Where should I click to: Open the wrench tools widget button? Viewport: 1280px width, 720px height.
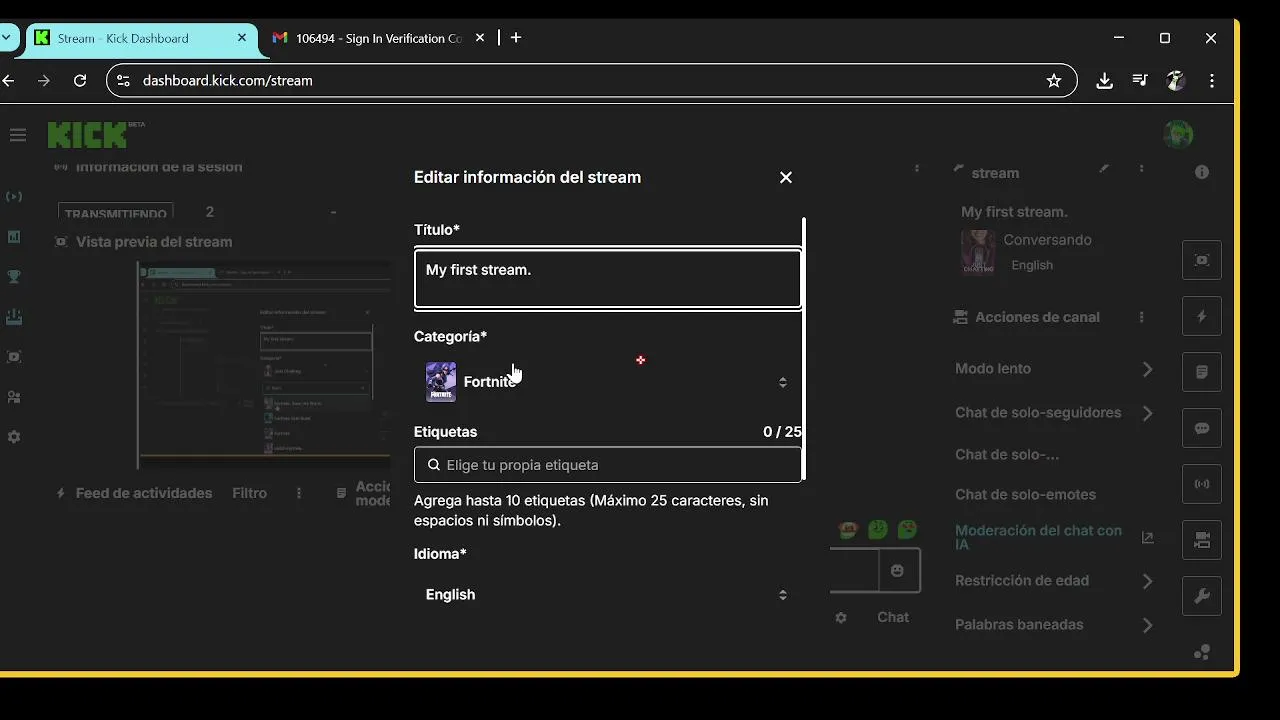1202,596
